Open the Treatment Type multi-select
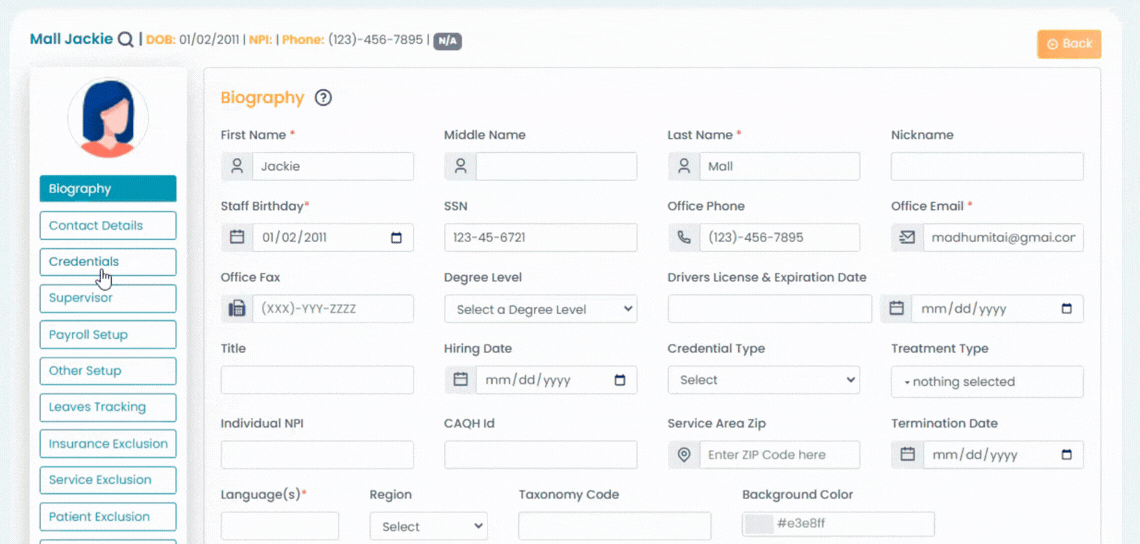This screenshot has width=1140, height=544. 987,382
